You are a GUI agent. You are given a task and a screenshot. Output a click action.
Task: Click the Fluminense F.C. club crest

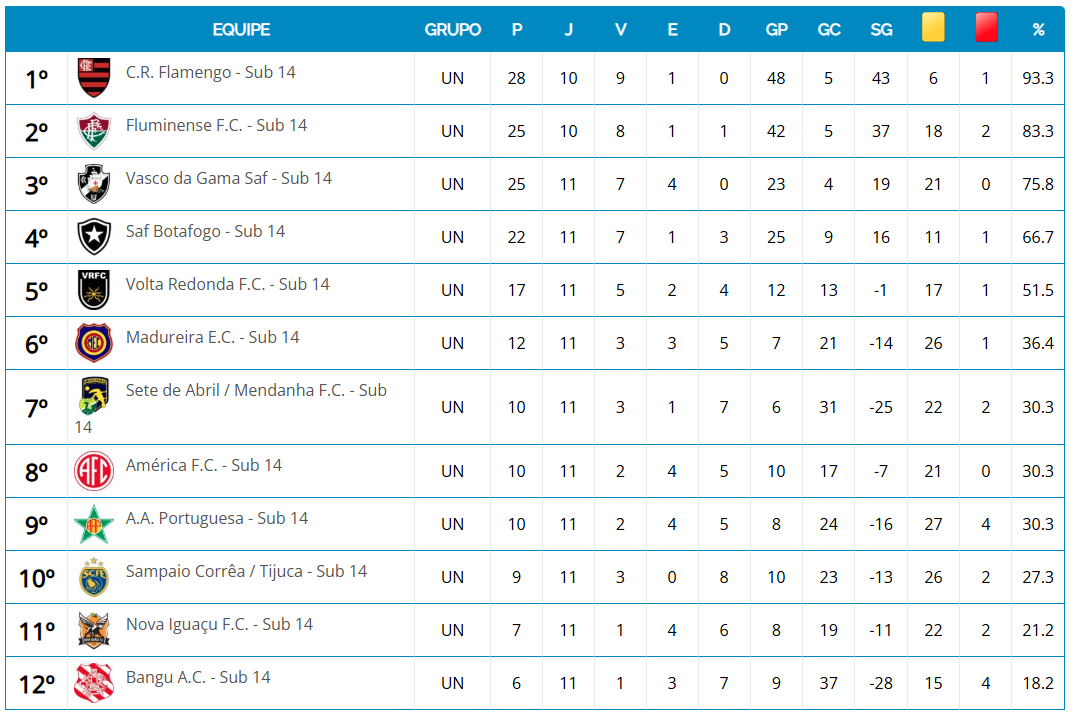[94, 130]
